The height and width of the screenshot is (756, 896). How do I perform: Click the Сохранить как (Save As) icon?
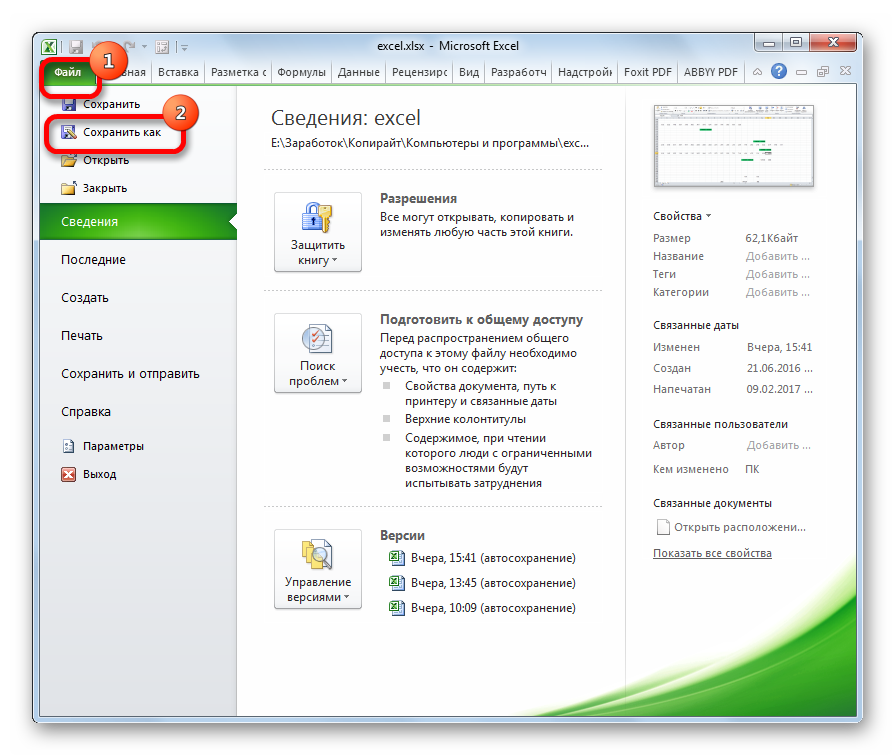pos(68,132)
